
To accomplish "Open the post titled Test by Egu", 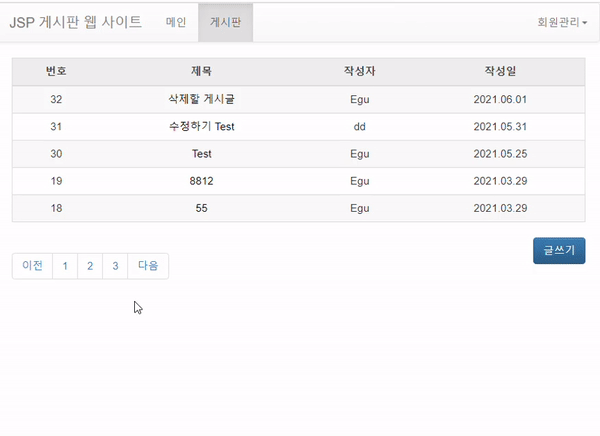I will pyautogui.click(x=202, y=154).
